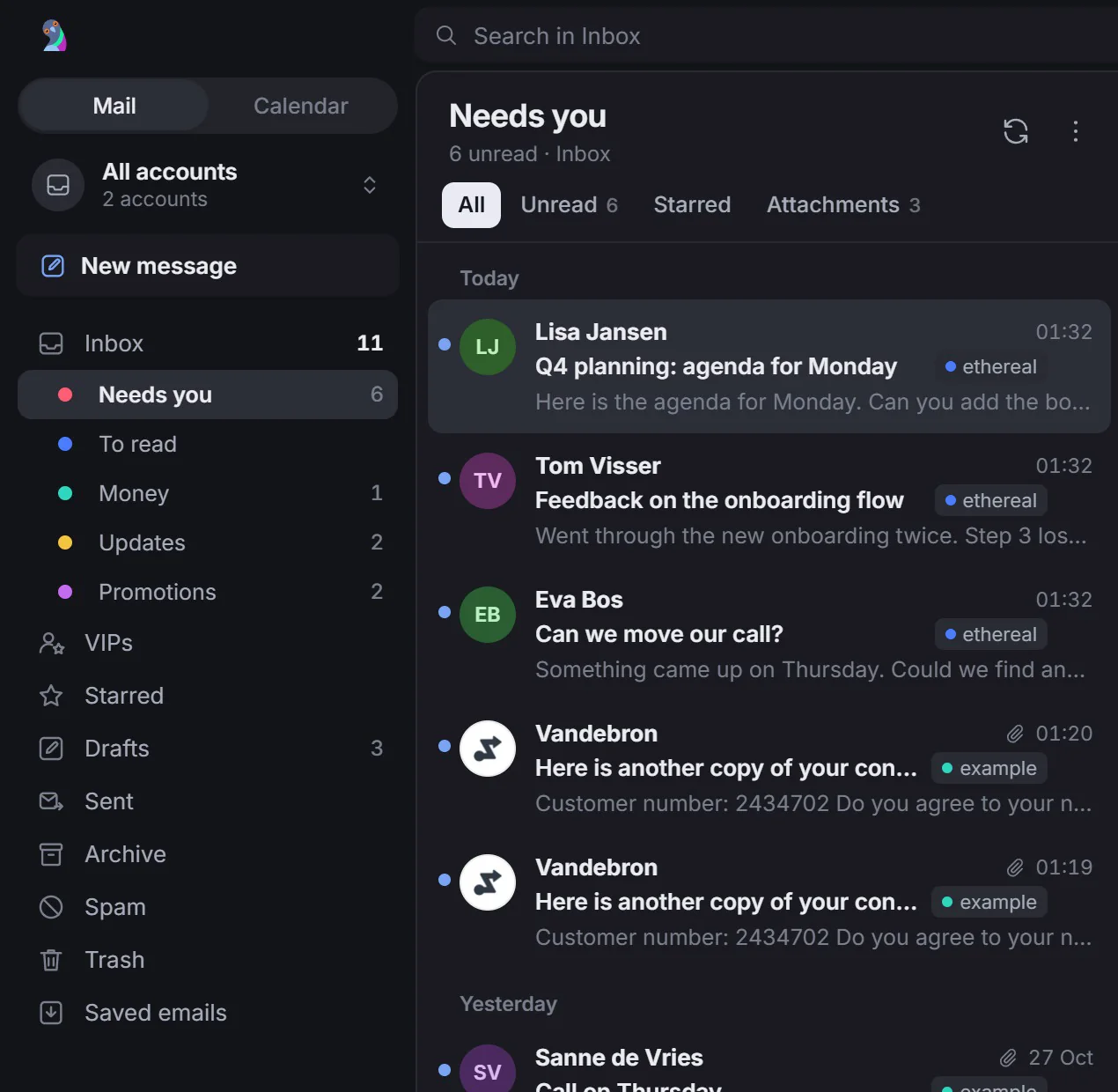The height and width of the screenshot is (1092, 1118).
Task: Switch to the Calendar view
Action: (x=301, y=106)
